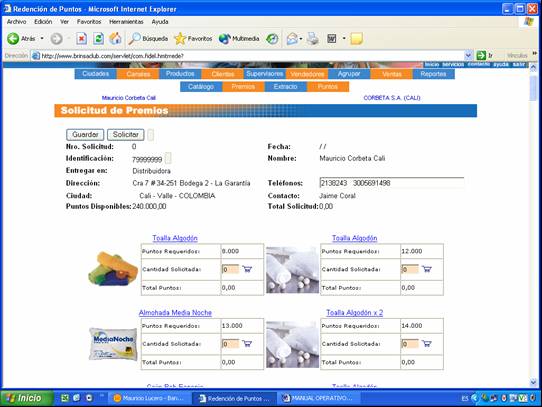The image size is (542, 407).
Task: Open the Ayuda menu
Action: (x=160, y=22)
